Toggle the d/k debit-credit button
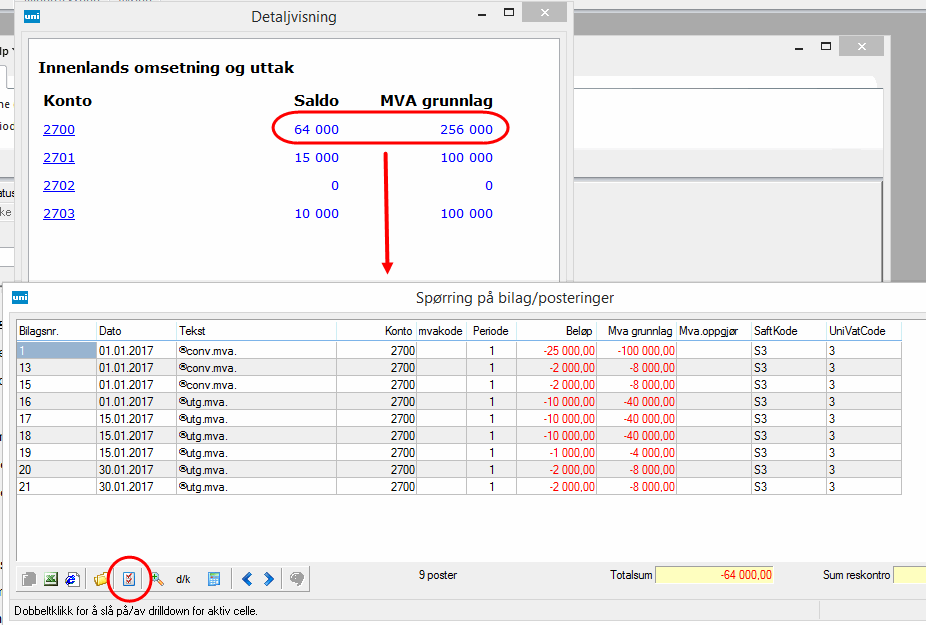This screenshot has height=625, width=926. click(x=183, y=578)
